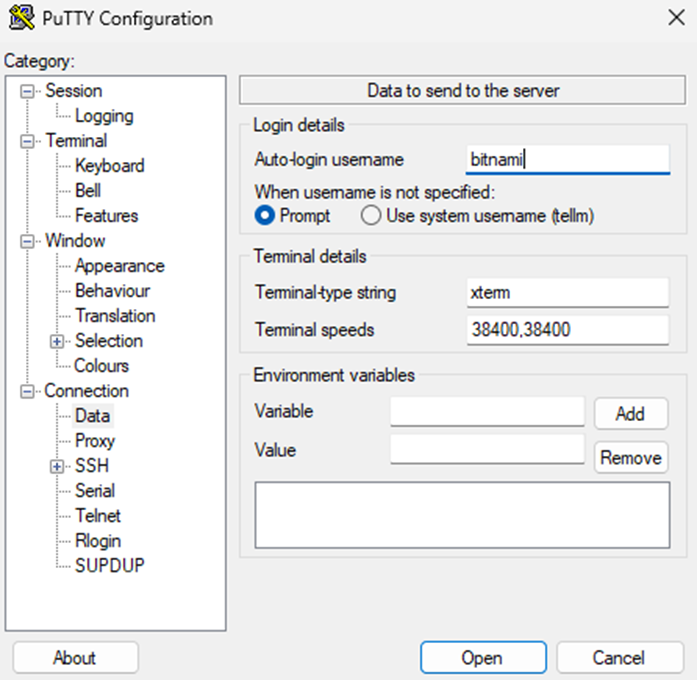Collapse the Connection tree node

[x=27, y=392]
